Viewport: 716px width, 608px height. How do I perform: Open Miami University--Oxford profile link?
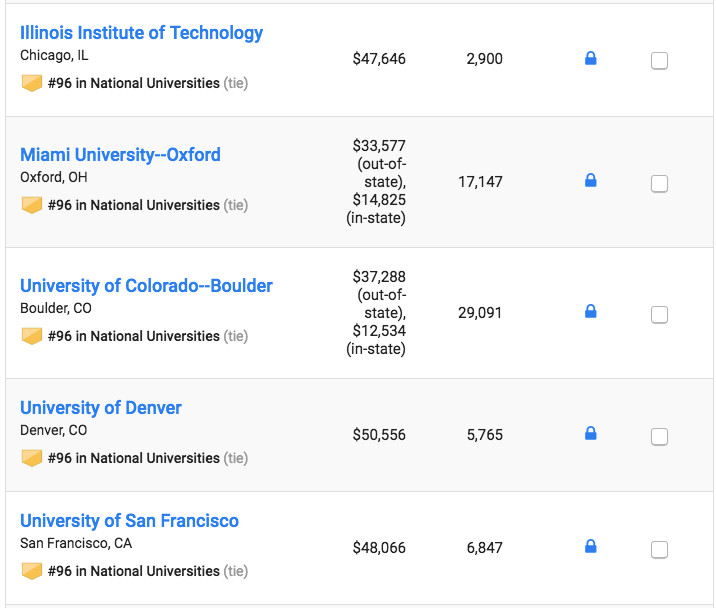[x=120, y=155]
